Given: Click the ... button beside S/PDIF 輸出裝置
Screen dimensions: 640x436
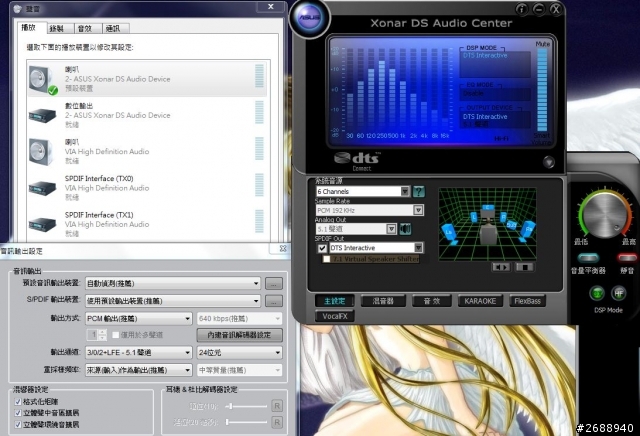Looking at the screenshot, I should 274,301.
